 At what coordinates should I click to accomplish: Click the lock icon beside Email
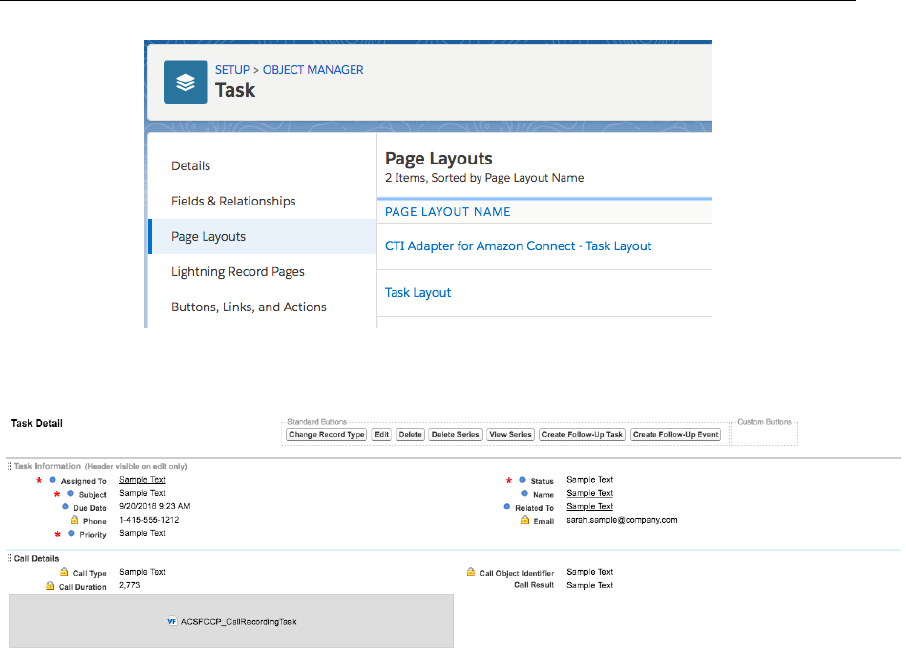point(525,520)
